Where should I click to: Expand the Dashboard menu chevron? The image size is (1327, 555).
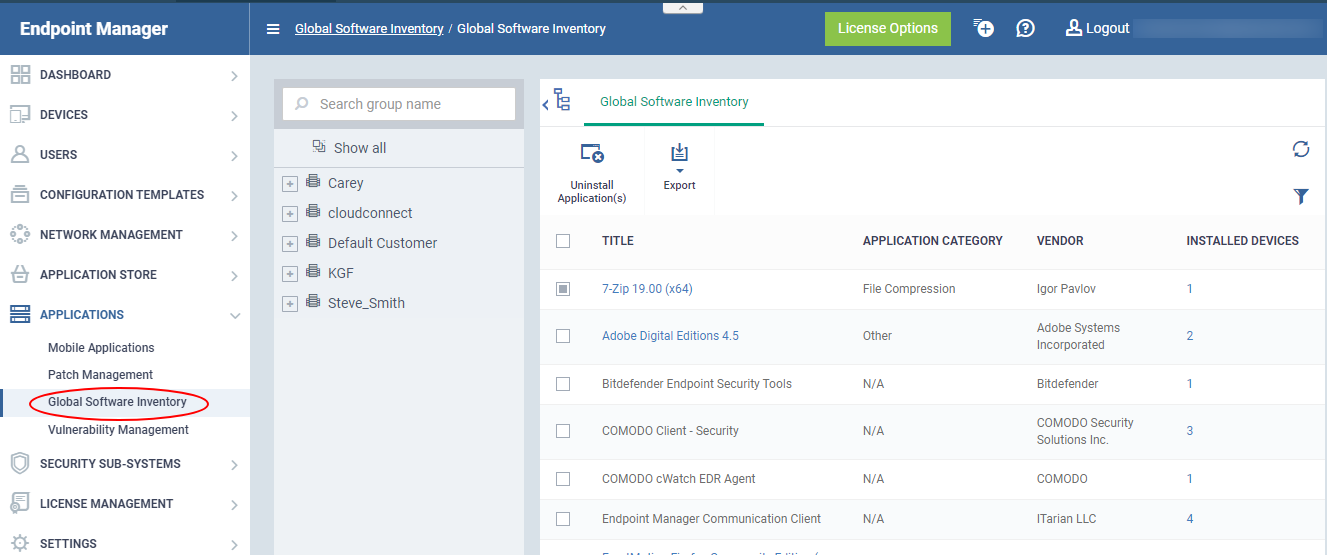[234, 75]
